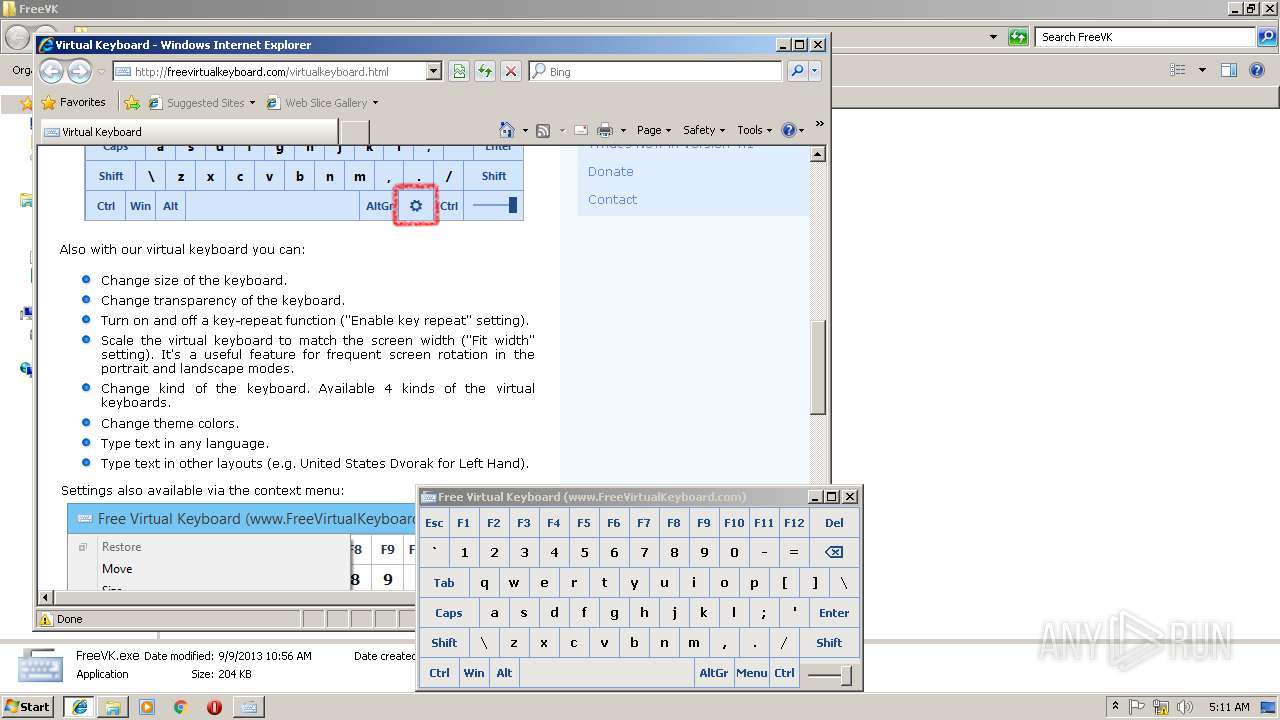Show hidden system tray icons arrow
The width and height of the screenshot is (1280, 720).
point(1116,706)
